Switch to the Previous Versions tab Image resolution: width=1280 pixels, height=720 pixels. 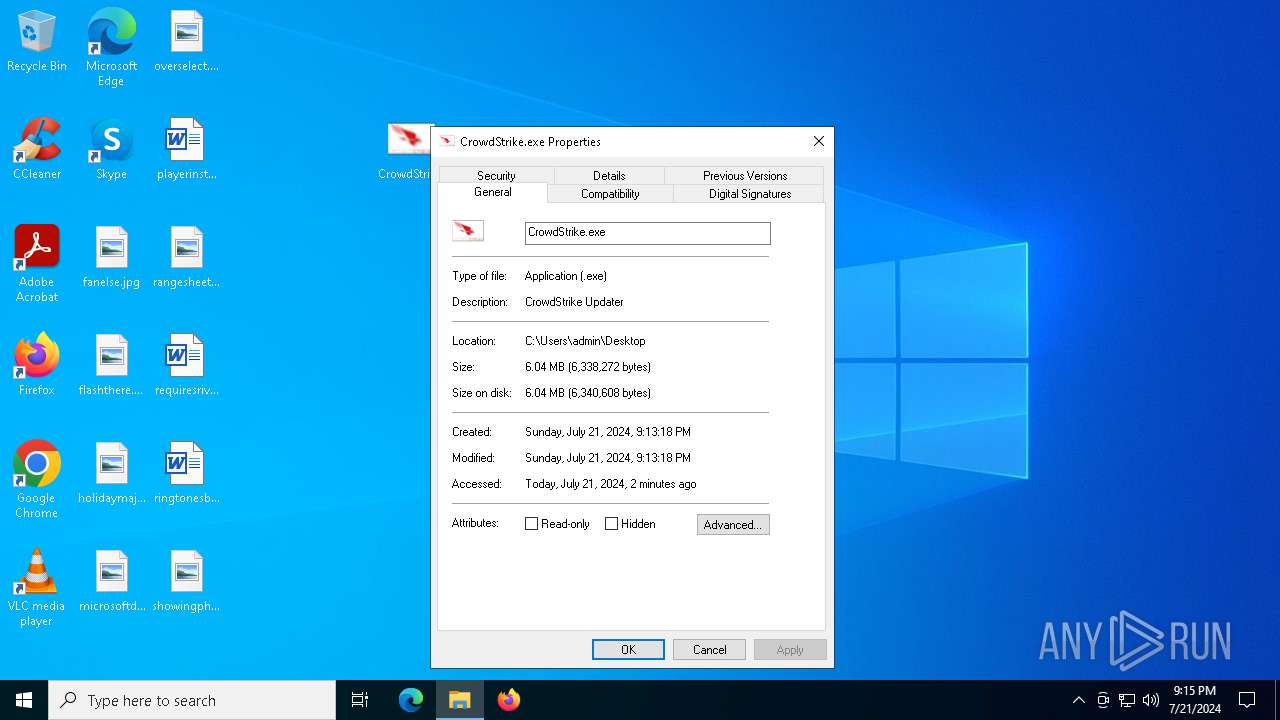pos(745,175)
